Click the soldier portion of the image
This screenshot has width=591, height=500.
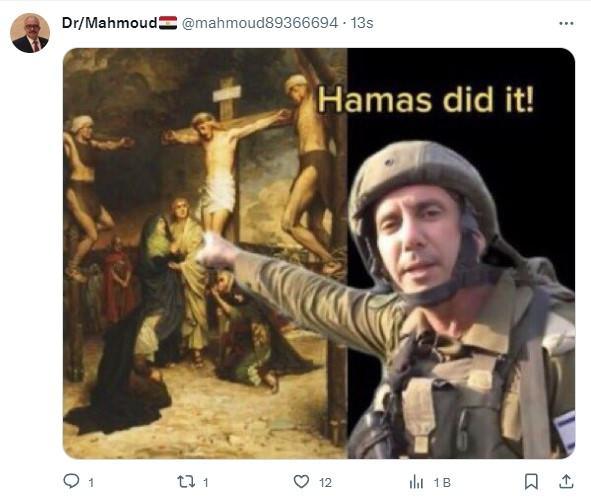pyautogui.click(x=461, y=300)
